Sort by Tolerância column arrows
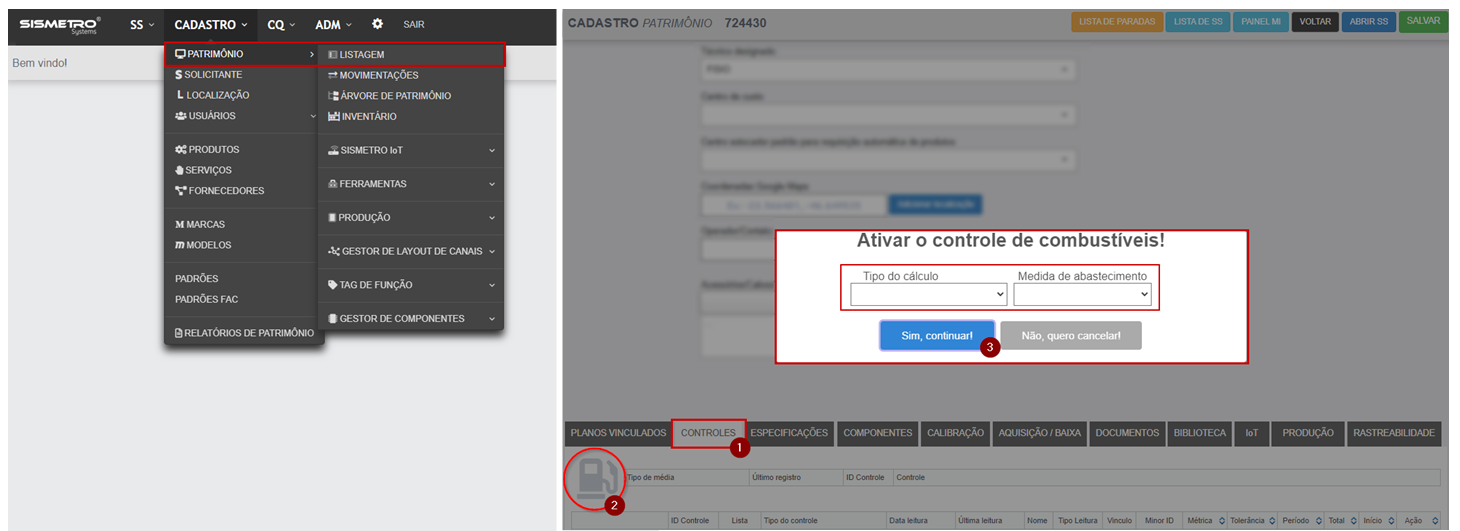Screen dimensions: 1460x531 pyautogui.click(x=1273, y=521)
